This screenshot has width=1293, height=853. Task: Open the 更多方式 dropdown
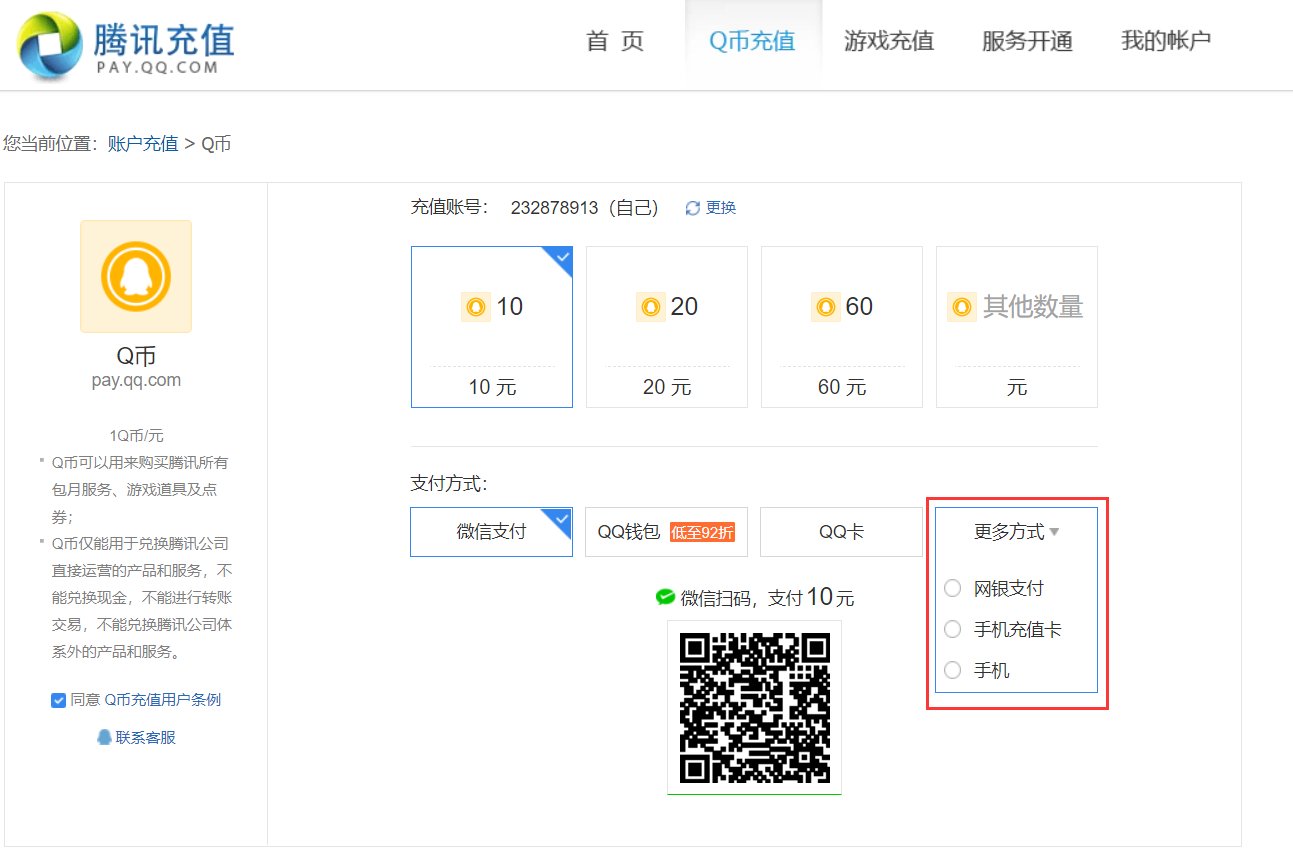(x=1013, y=531)
